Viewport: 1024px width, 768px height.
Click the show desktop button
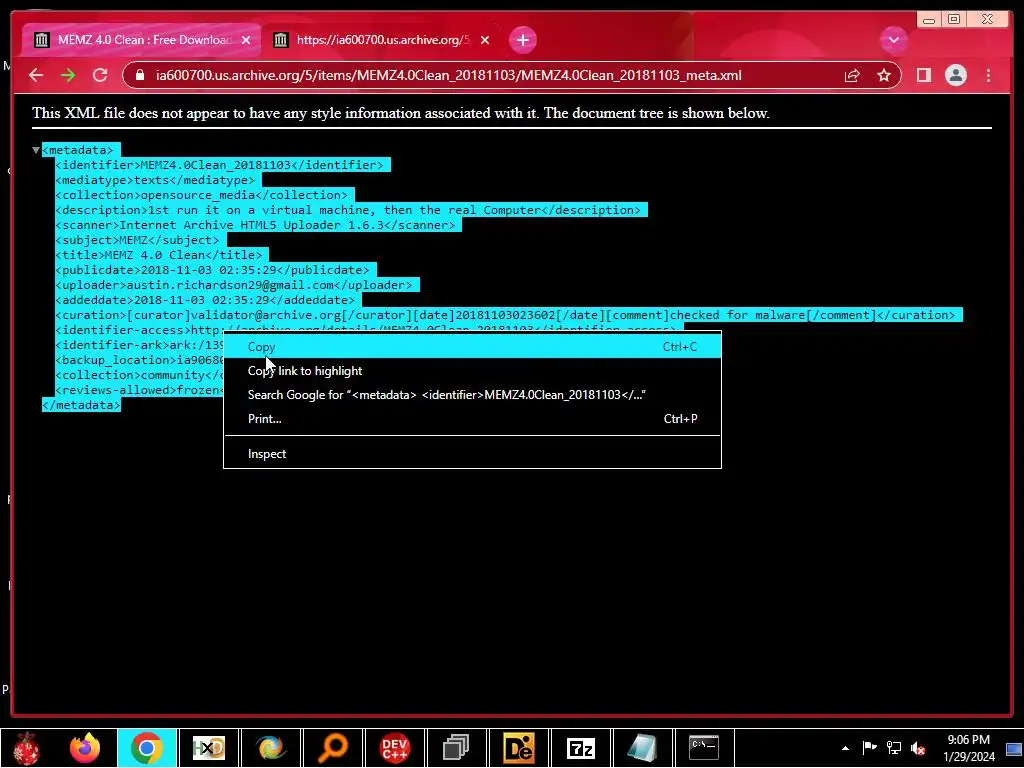1015,748
